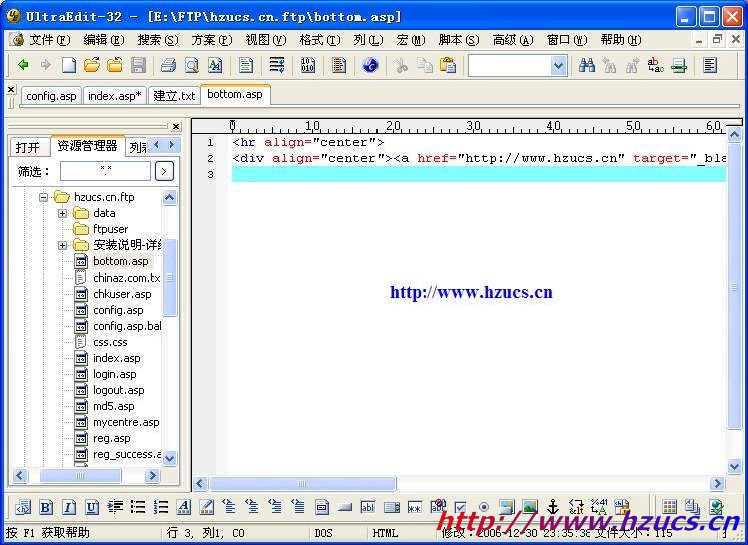The image size is (748, 545).
Task: Click the 筛选 filter input field
Action: click(105, 171)
